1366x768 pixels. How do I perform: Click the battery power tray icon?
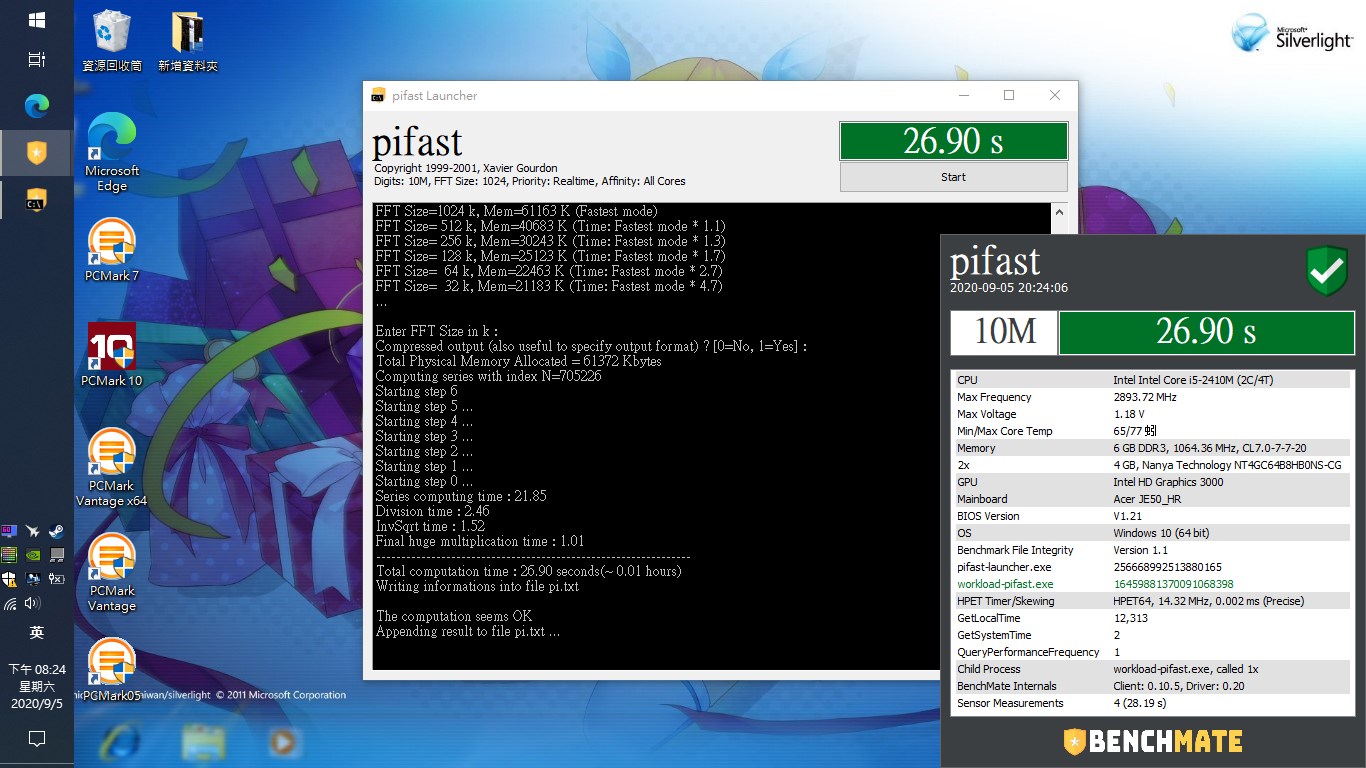click(57, 579)
